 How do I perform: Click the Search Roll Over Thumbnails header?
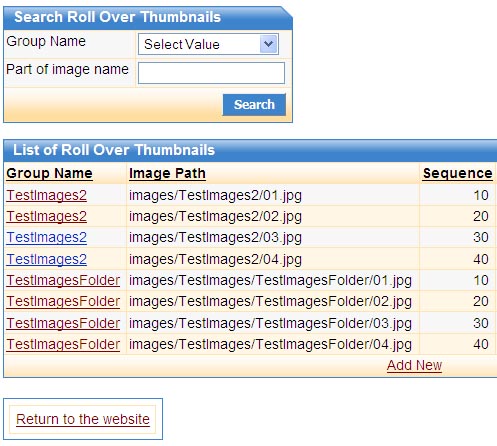coord(117,17)
